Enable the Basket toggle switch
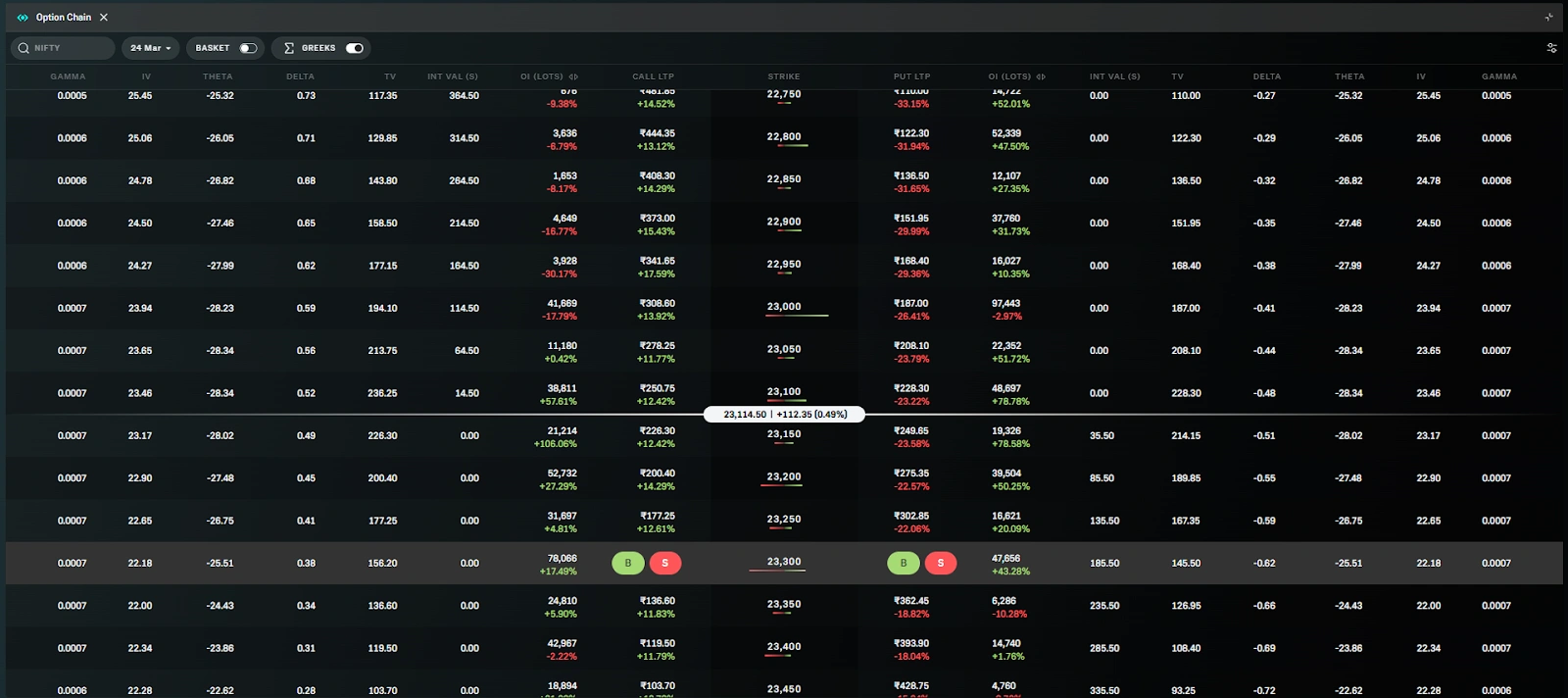Screen dimensions: 1568x698 [248, 48]
